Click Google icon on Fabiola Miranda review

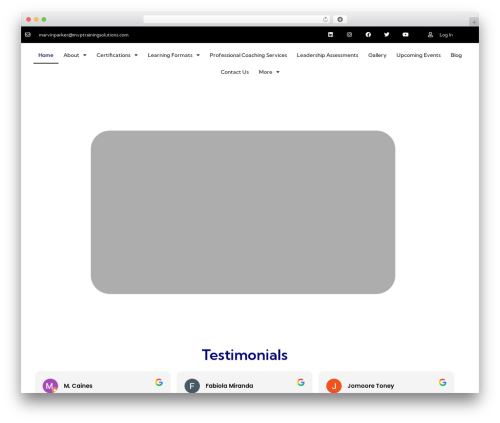(x=301, y=382)
